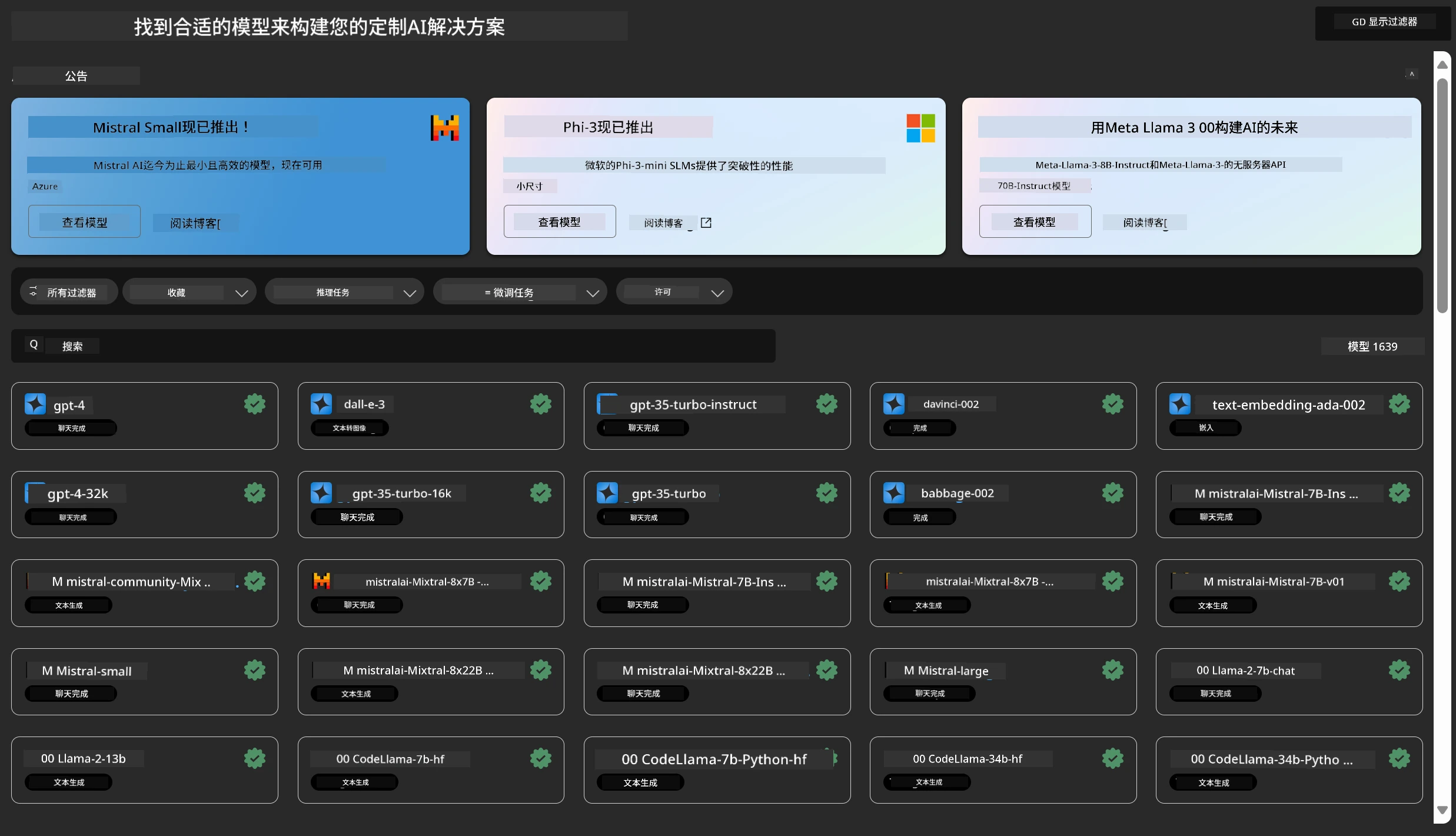Click the verified badge on gpt-35-turbo-instruct card

coord(827,404)
